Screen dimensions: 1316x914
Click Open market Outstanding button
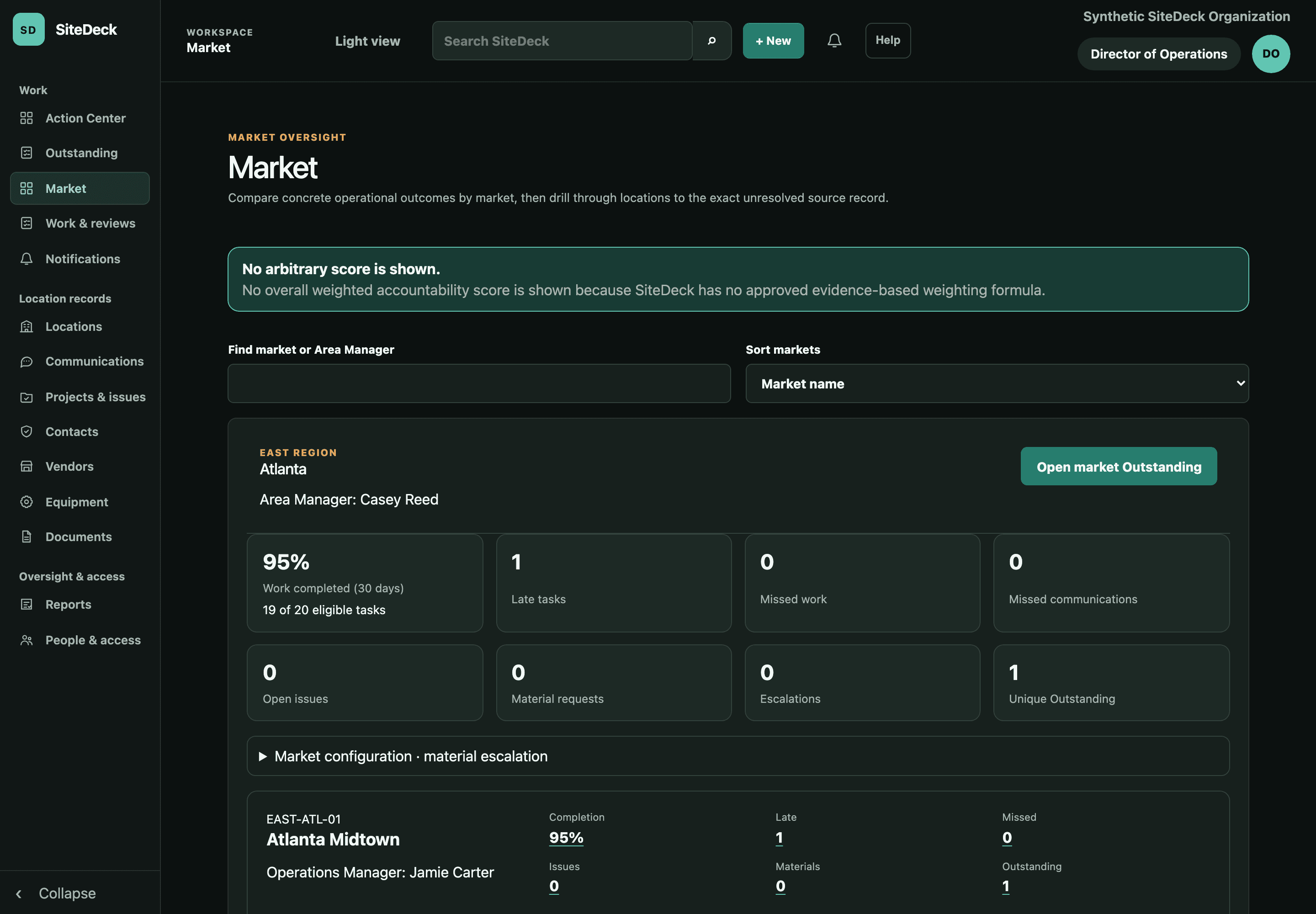(x=1119, y=466)
